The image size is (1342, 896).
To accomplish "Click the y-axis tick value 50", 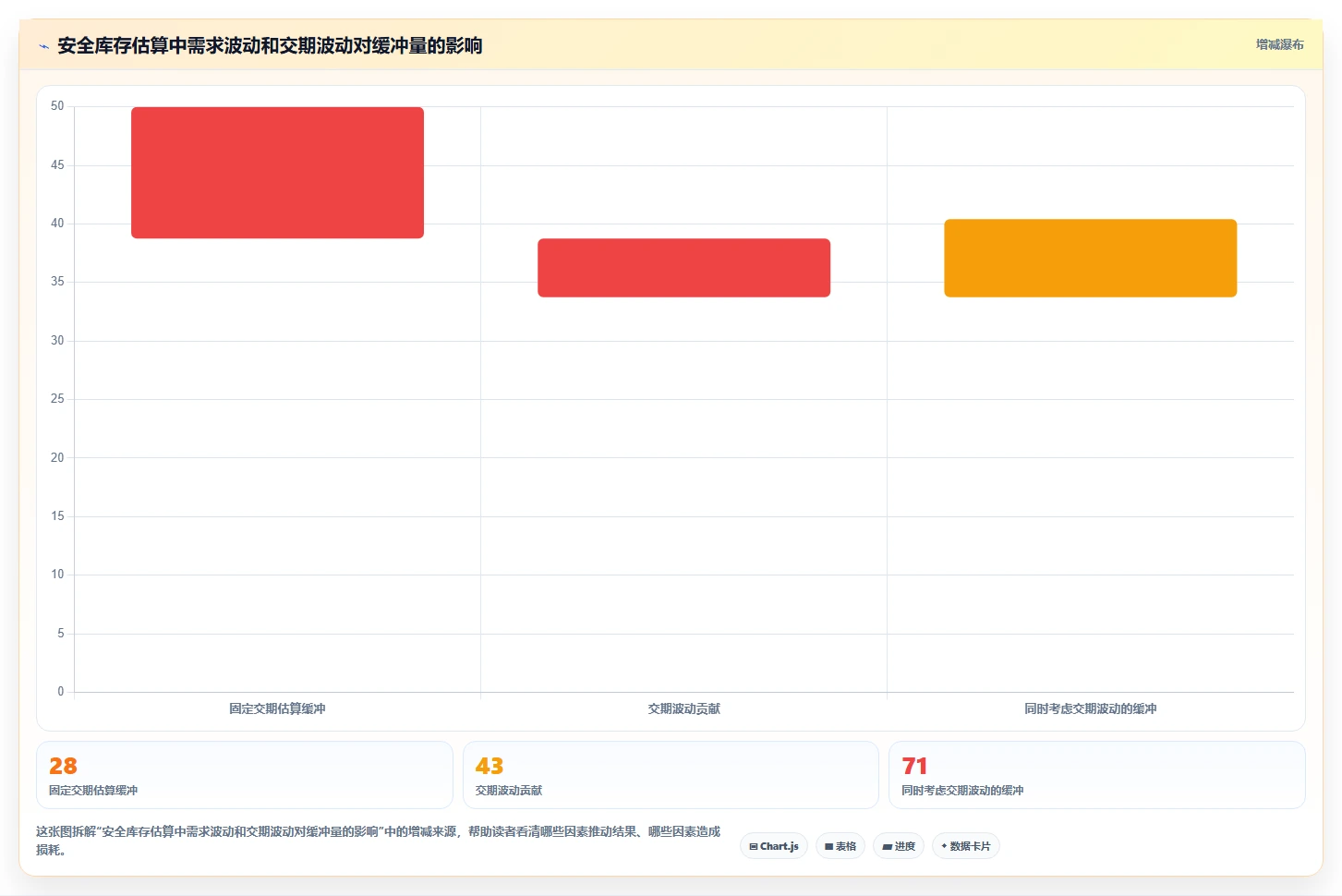I will [x=57, y=106].
